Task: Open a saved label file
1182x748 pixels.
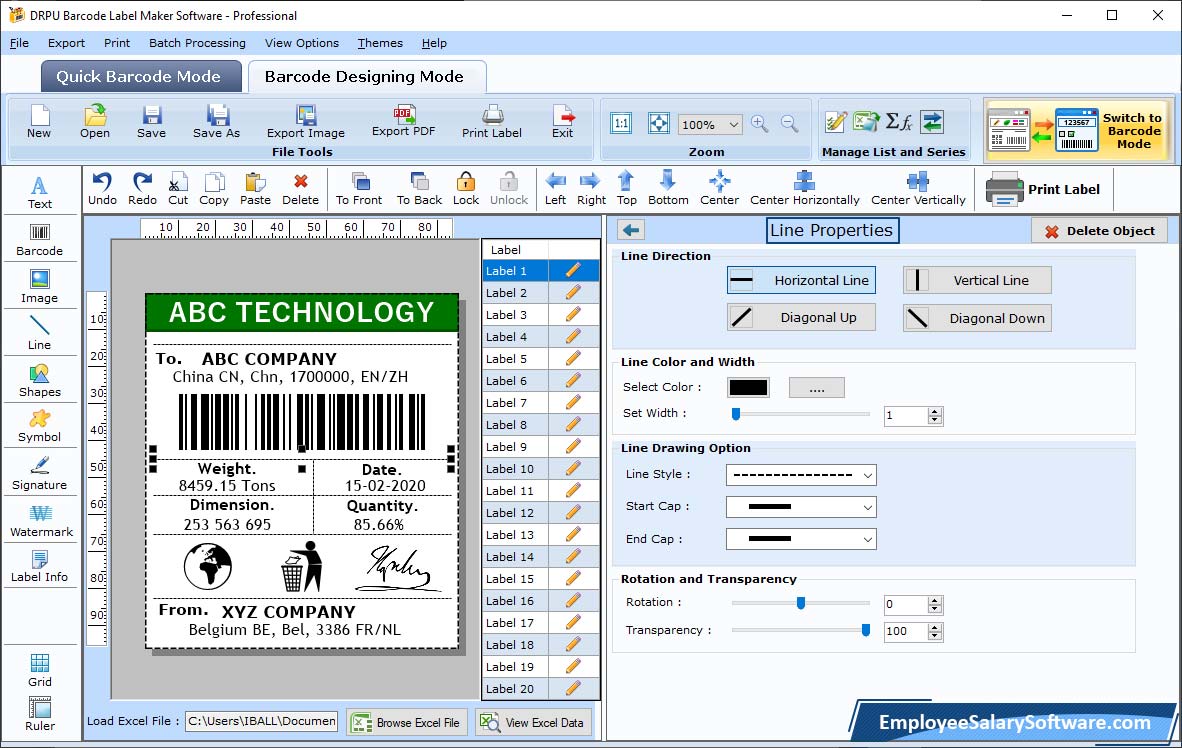Action: [x=95, y=122]
